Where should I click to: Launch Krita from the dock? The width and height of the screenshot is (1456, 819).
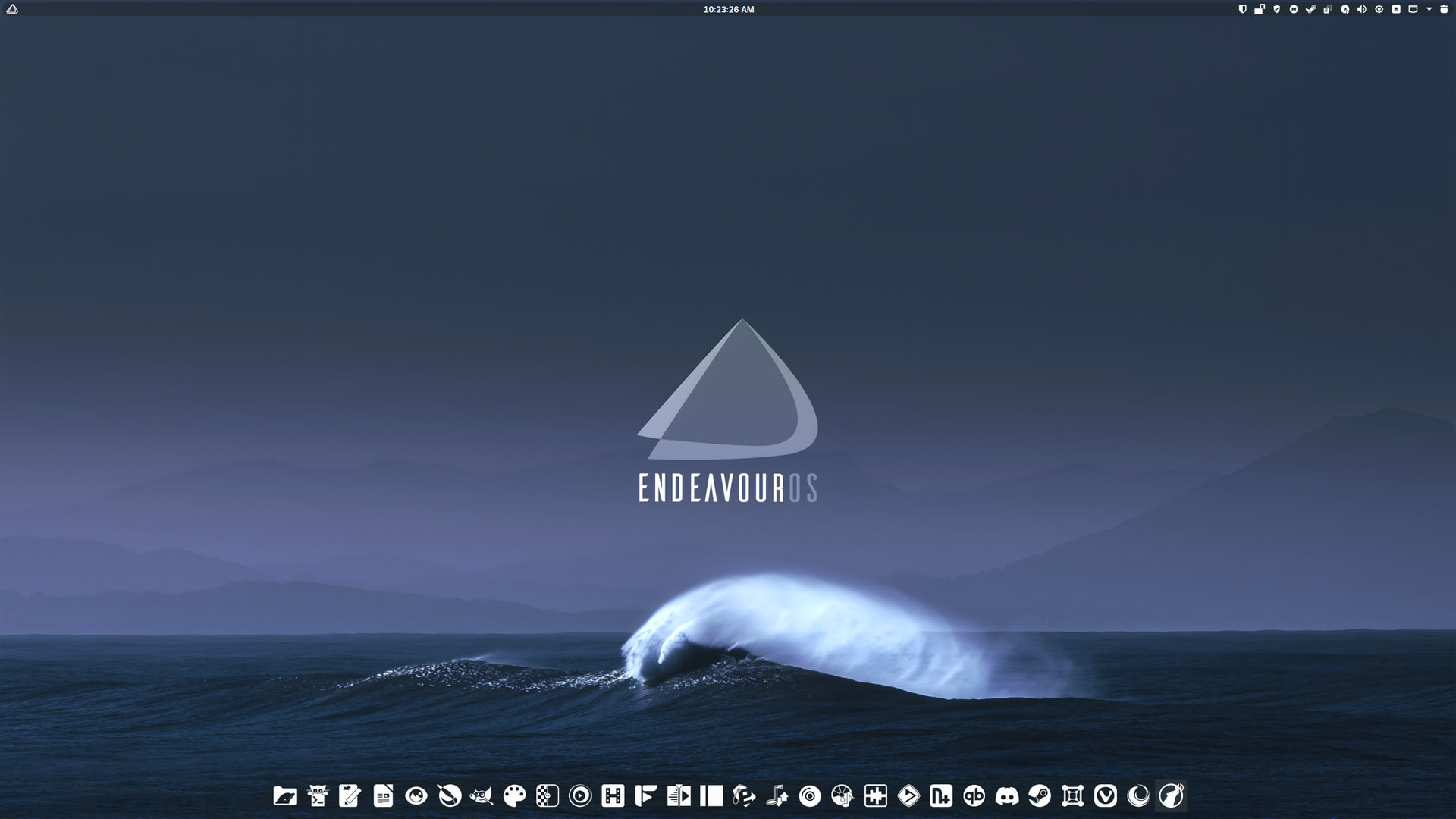(x=449, y=795)
